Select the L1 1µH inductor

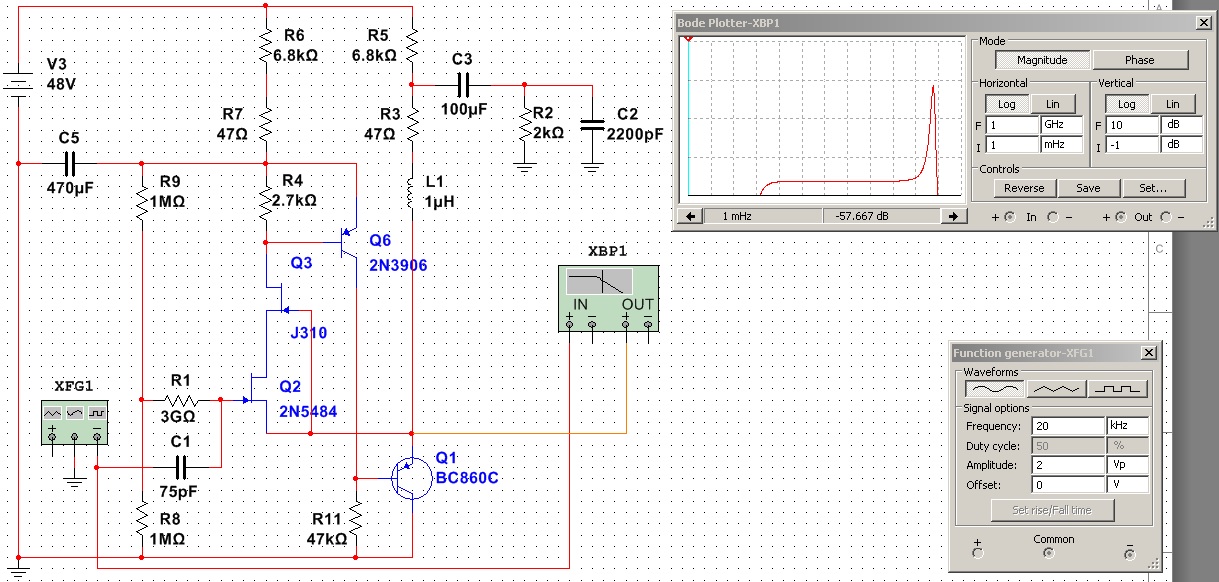tap(412, 192)
